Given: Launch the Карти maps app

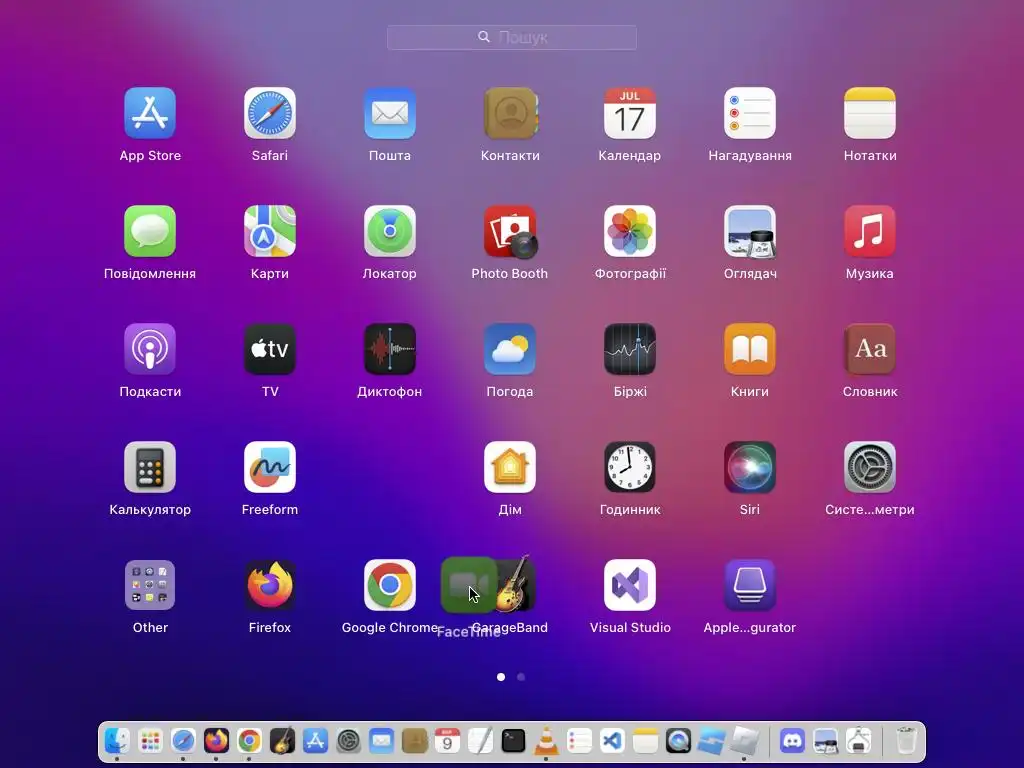Looking at the screenshot, I should pyautogui.click(x=270, y=231).
